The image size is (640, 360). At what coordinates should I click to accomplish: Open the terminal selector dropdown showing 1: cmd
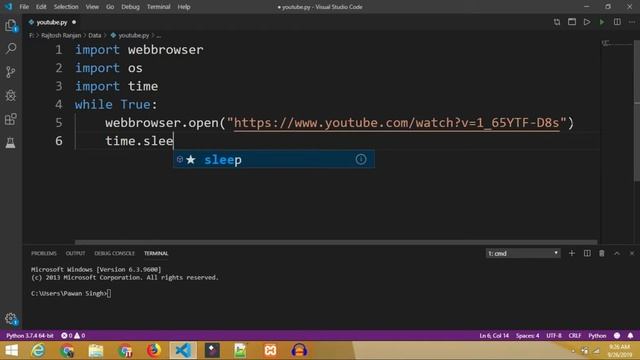tap(523, 253)
